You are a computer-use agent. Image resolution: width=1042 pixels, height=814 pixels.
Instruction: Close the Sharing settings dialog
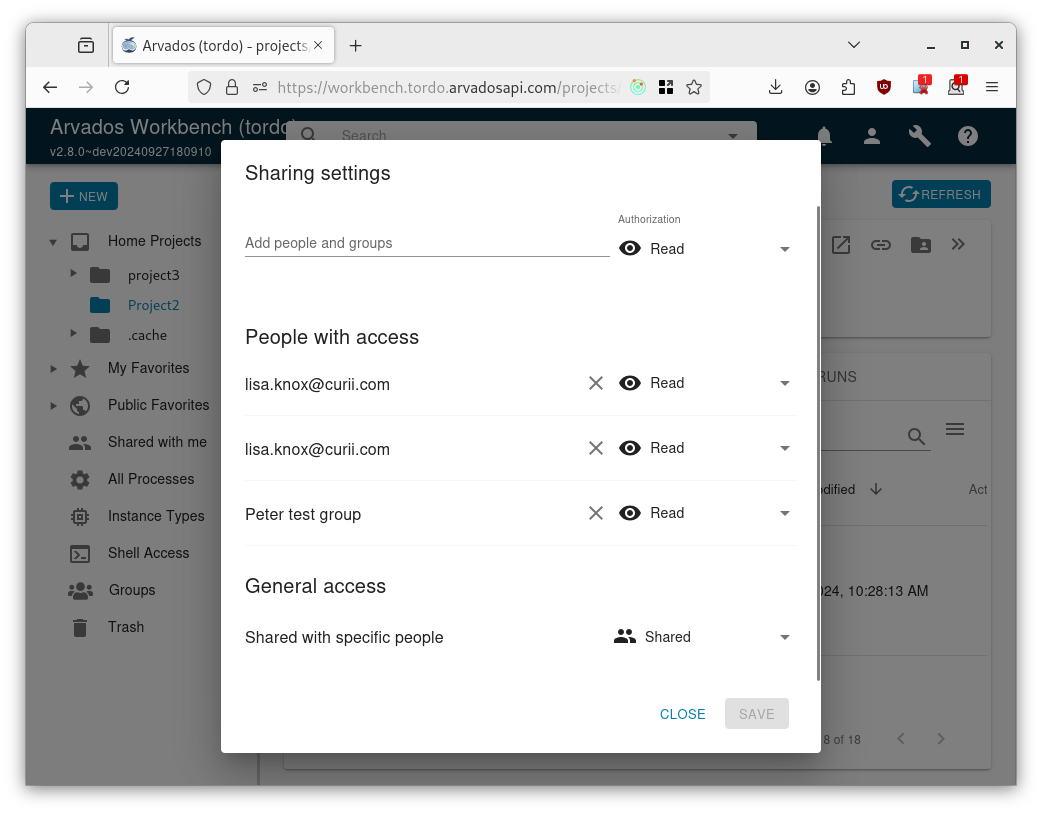point(682,714)
